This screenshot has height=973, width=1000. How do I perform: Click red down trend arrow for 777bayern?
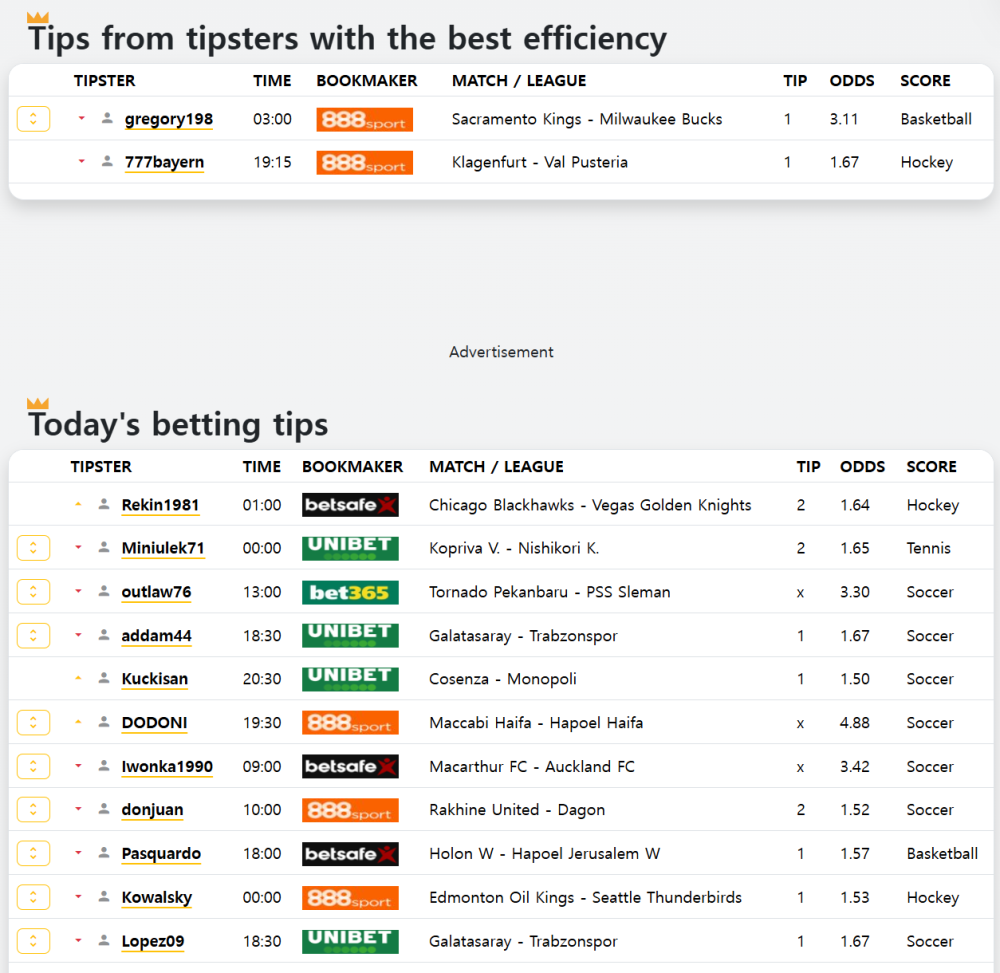[x=81, y=161]
